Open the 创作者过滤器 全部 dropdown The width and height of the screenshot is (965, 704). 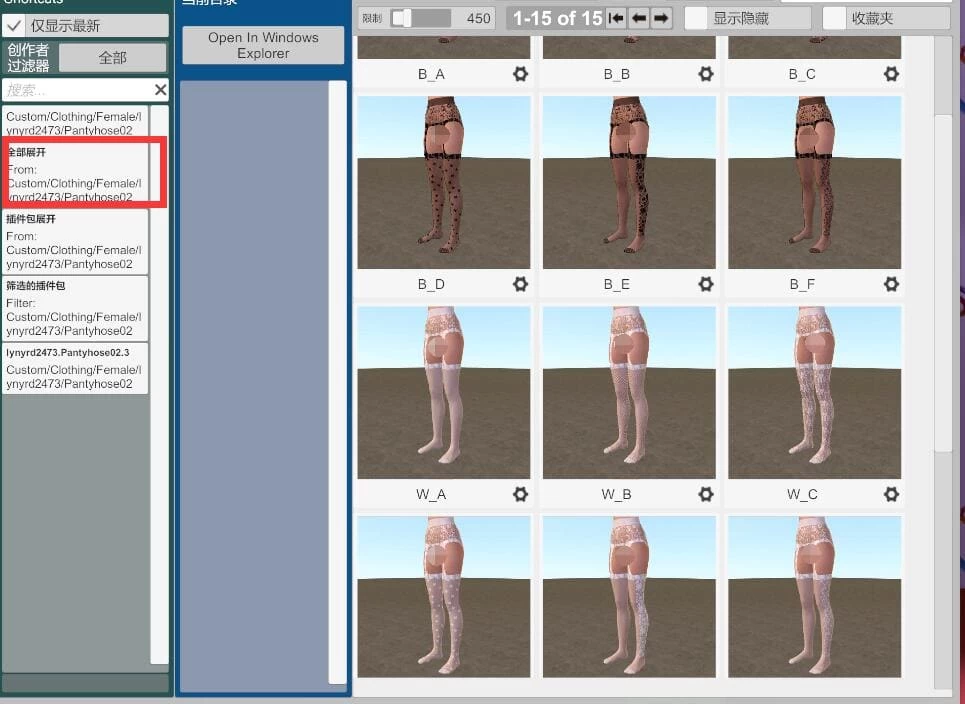click(113, 58)
